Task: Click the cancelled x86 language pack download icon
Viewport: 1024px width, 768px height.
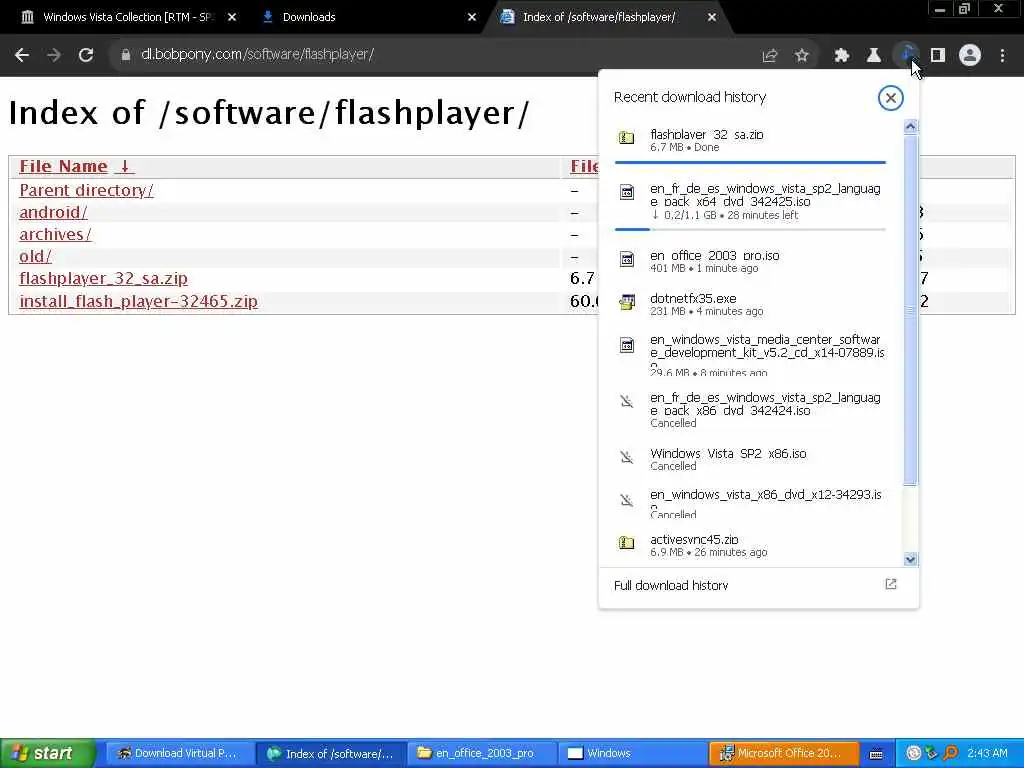Action: pos(626,402)
